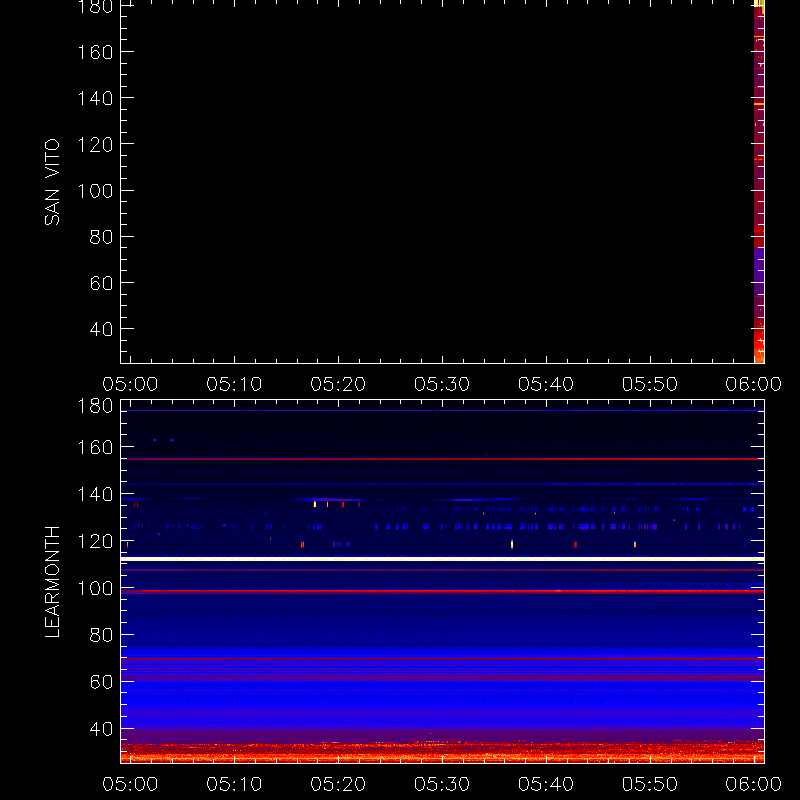Click 05:00 time label under Learmonth plot

(130, 784)
